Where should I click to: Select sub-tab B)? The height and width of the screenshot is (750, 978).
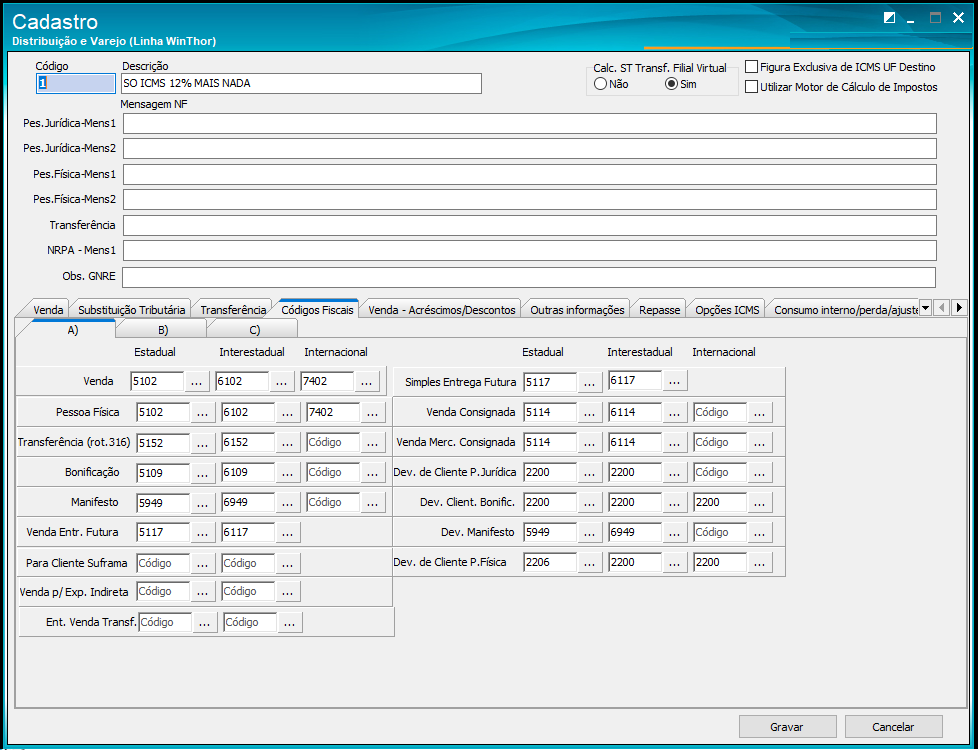point(162,330)
